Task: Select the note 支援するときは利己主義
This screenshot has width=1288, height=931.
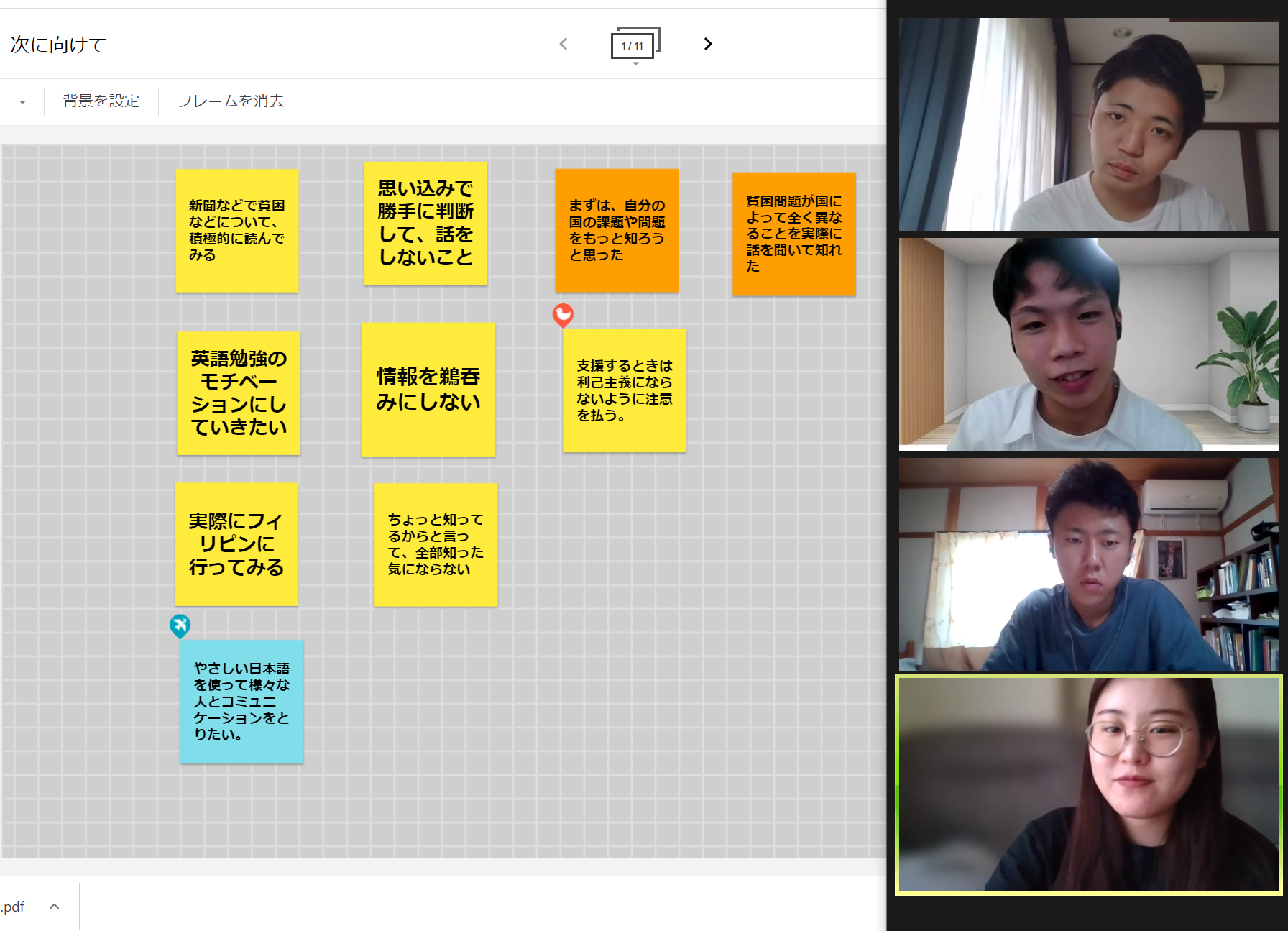Action: tap(625, 390)
